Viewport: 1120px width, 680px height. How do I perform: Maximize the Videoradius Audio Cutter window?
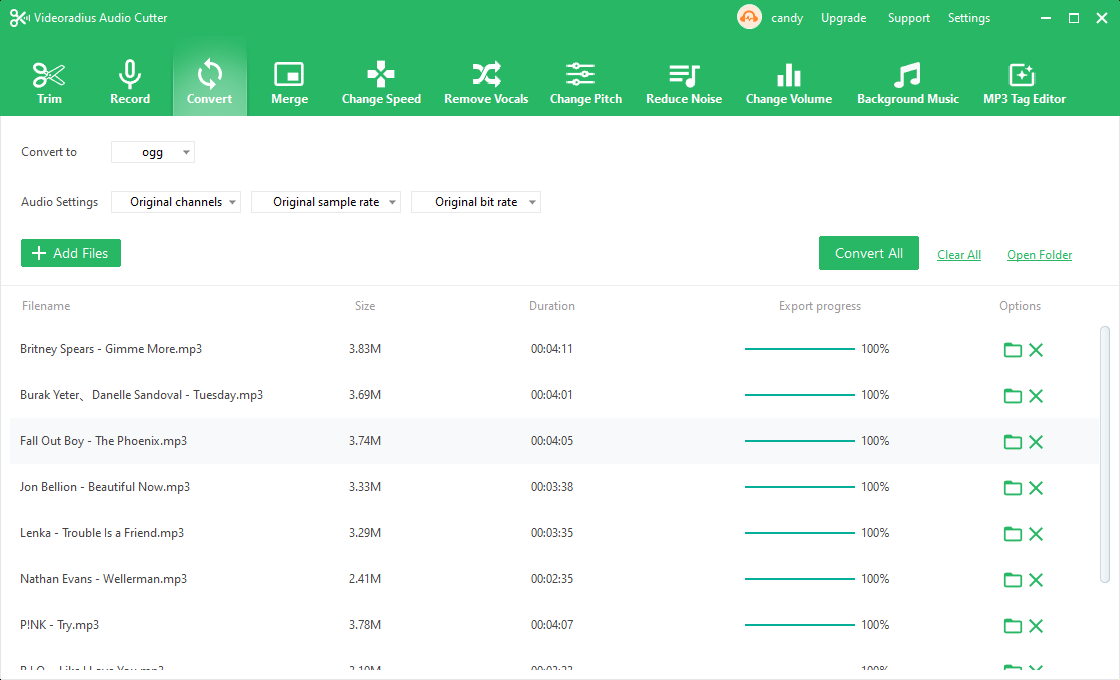point(1074,18)
